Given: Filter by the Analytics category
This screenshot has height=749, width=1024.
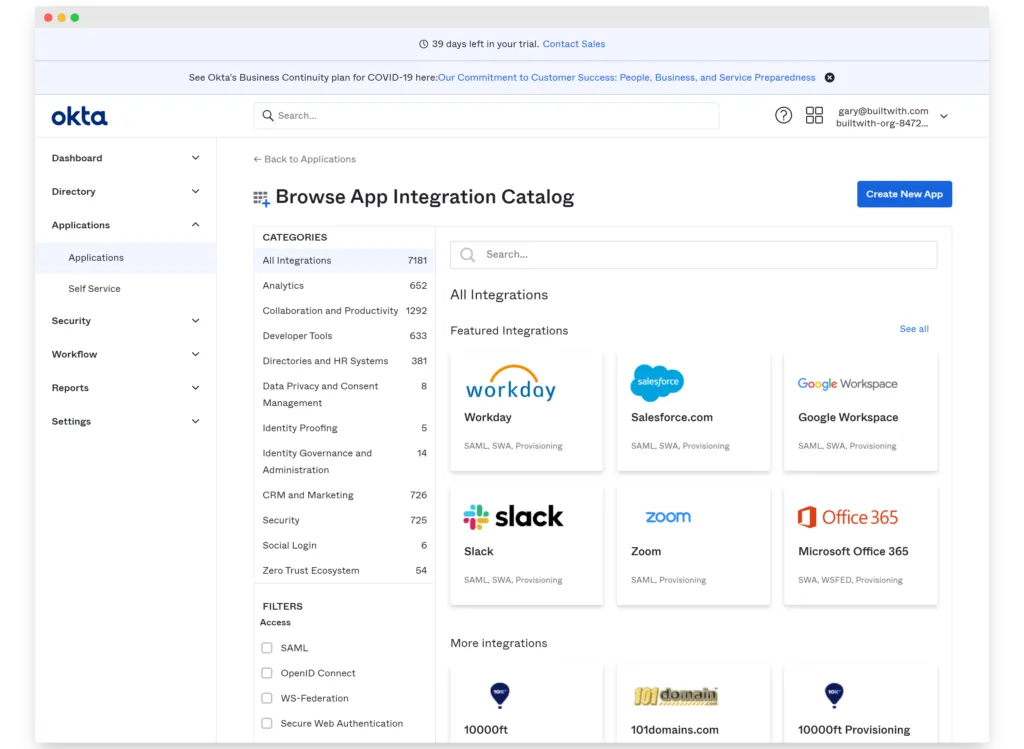Looking at the screenshot, I should pos(344,286).
